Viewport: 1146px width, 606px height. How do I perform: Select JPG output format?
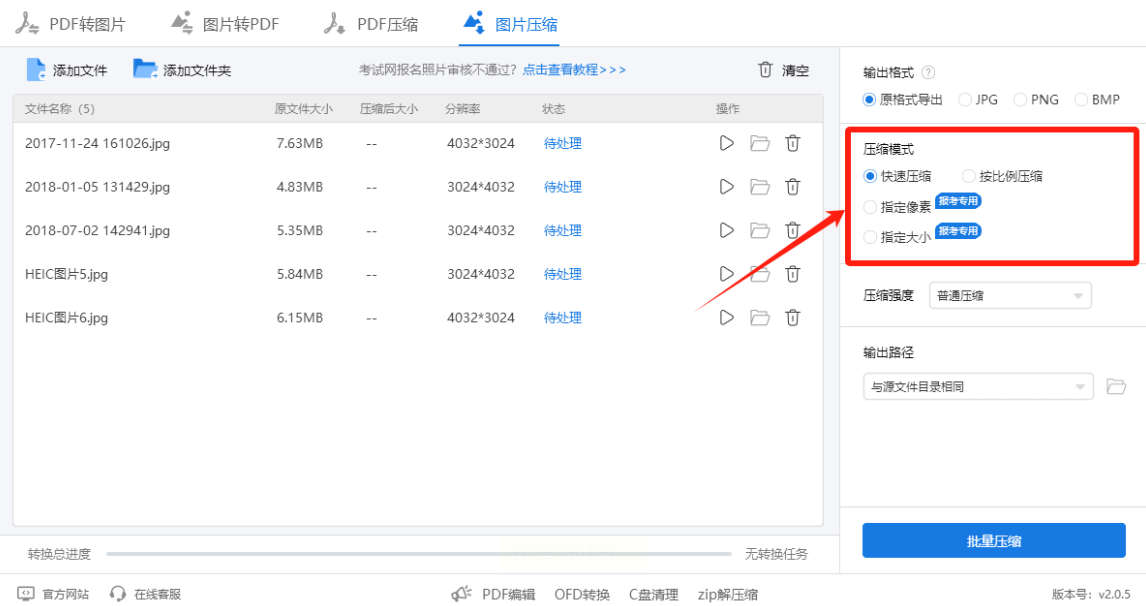(978, 99)
